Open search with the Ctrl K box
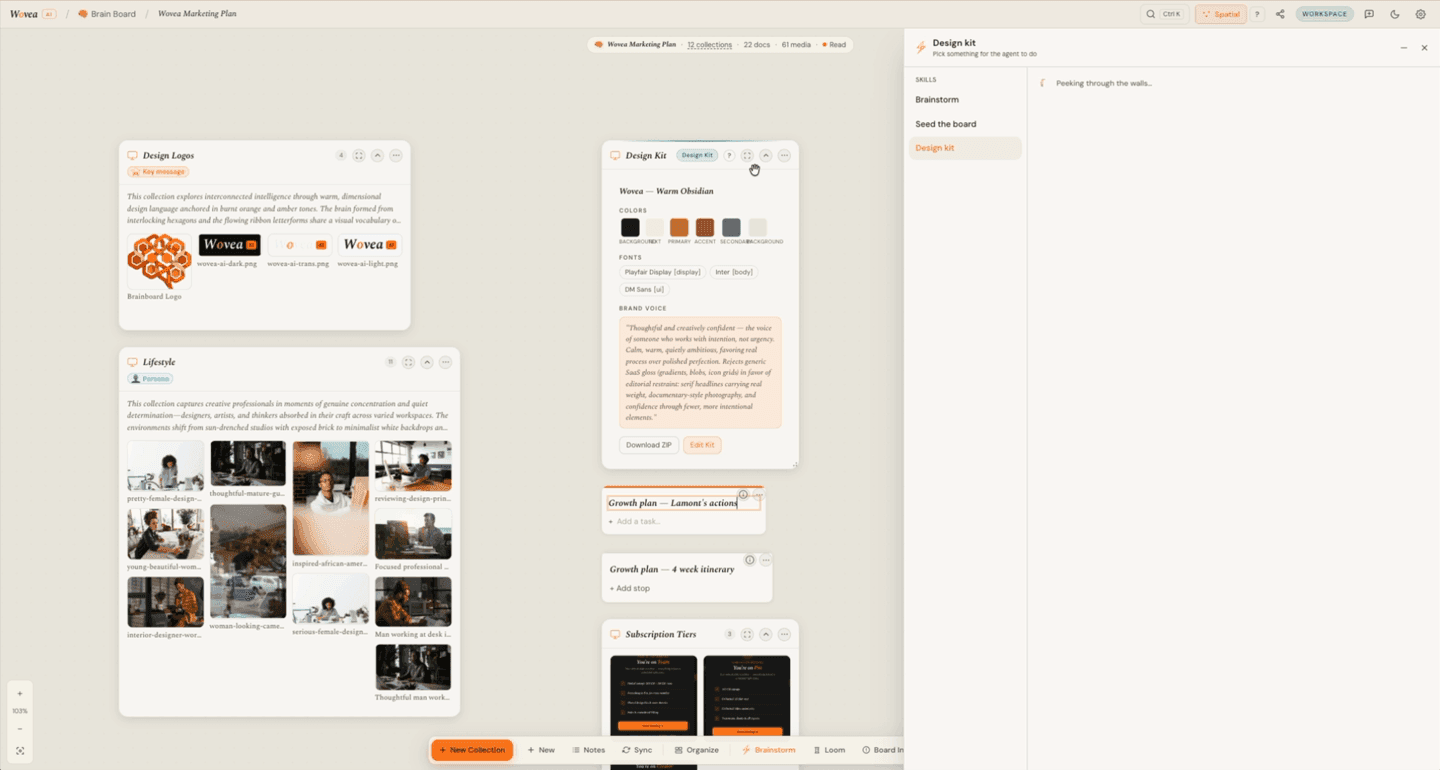Screen dimensions: 1440x770 1165,14
